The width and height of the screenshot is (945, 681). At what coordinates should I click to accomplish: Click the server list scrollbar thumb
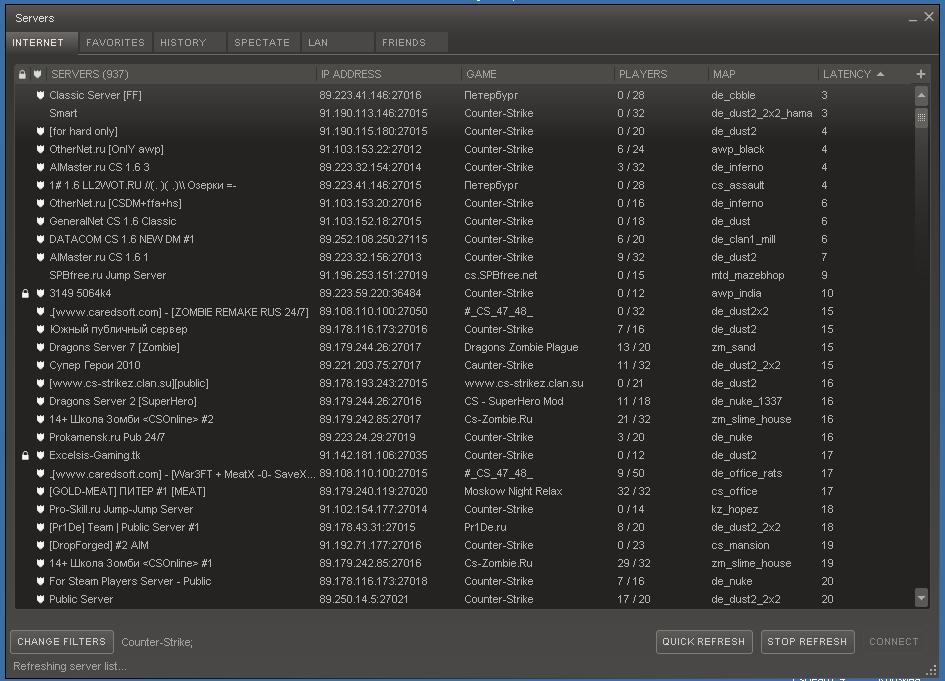click(921, 118)
